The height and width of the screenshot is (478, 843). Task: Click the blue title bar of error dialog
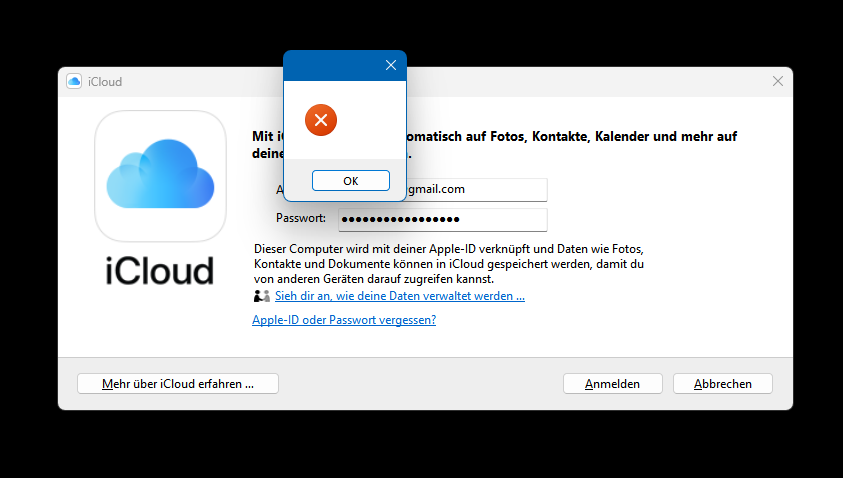point(330,65)
